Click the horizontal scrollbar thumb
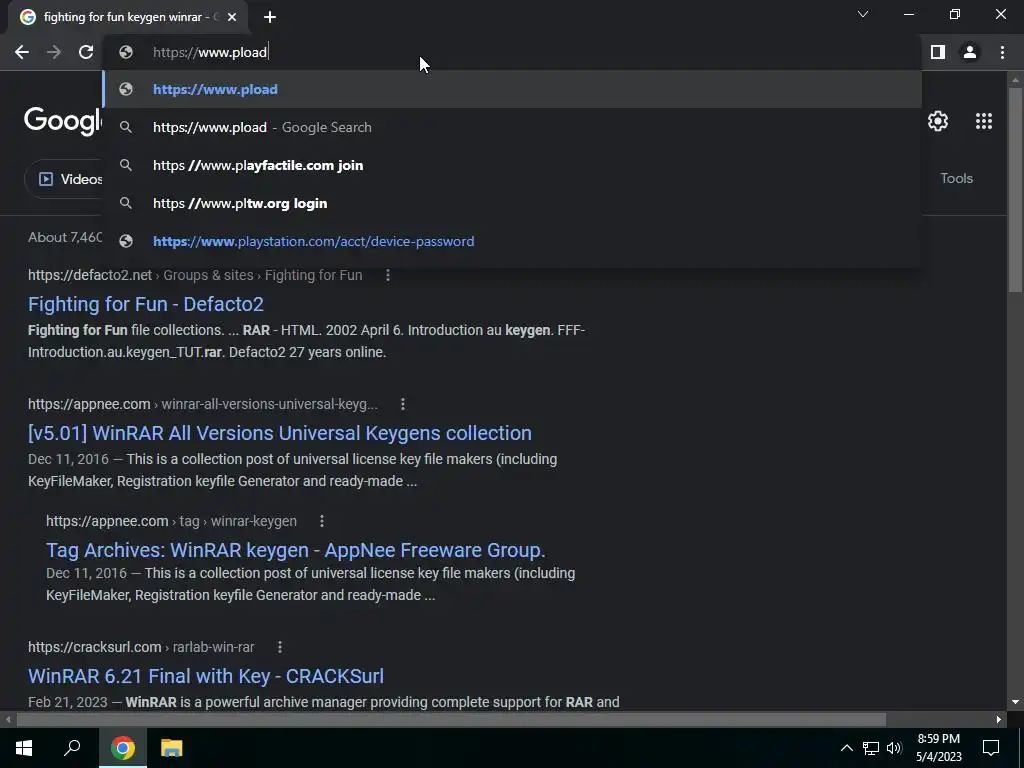Image resolution: width=1024 pixels, height=768 pixels. (451, 720)
